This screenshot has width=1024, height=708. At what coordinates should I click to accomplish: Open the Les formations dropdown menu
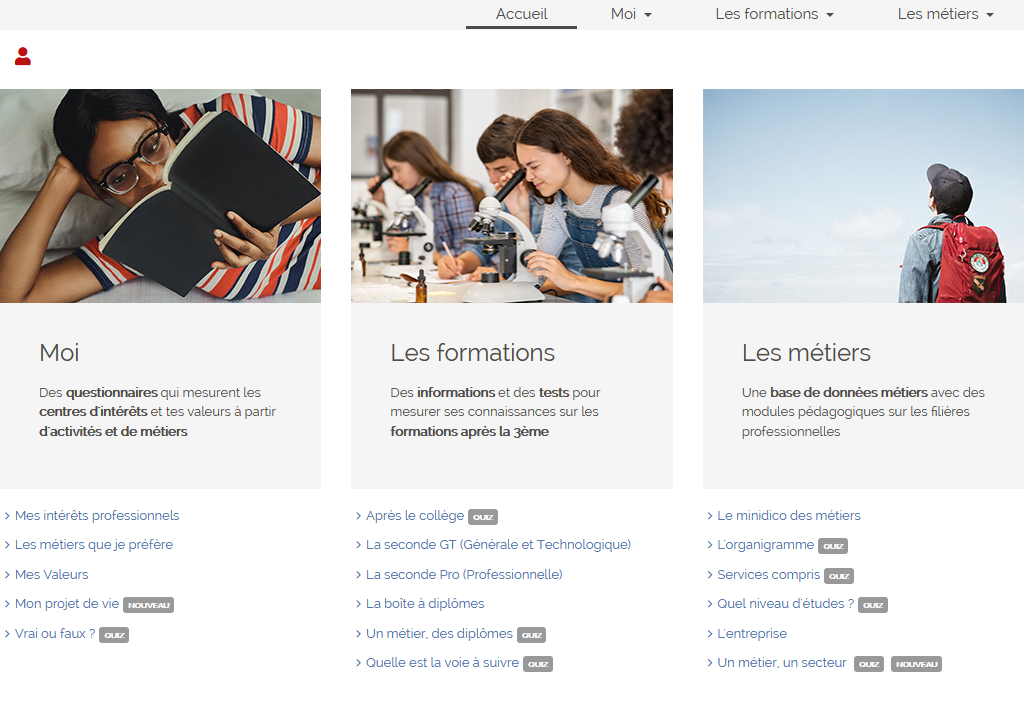[774, 14]
